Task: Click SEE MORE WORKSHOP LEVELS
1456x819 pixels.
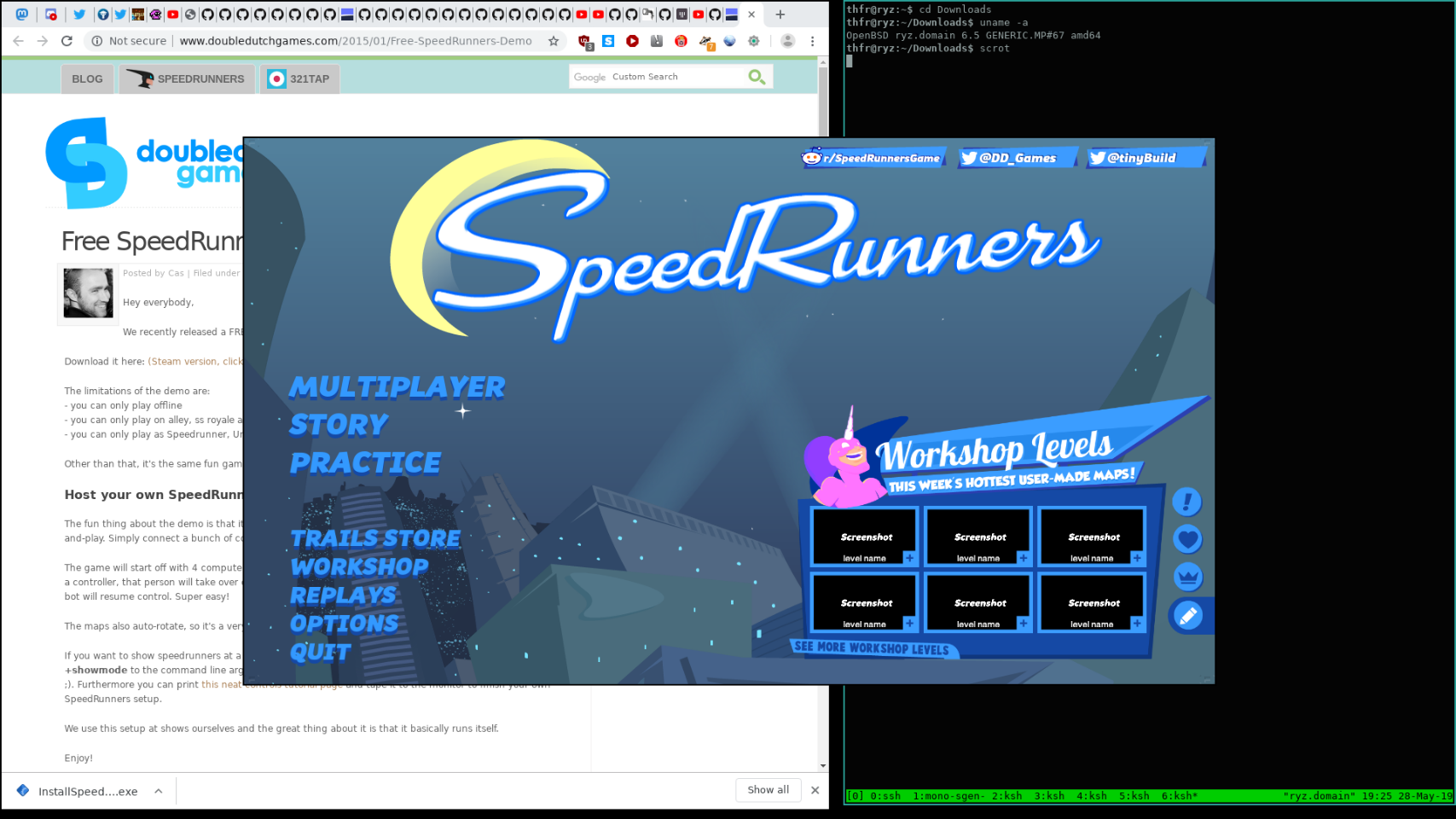Action: [871, 648]
